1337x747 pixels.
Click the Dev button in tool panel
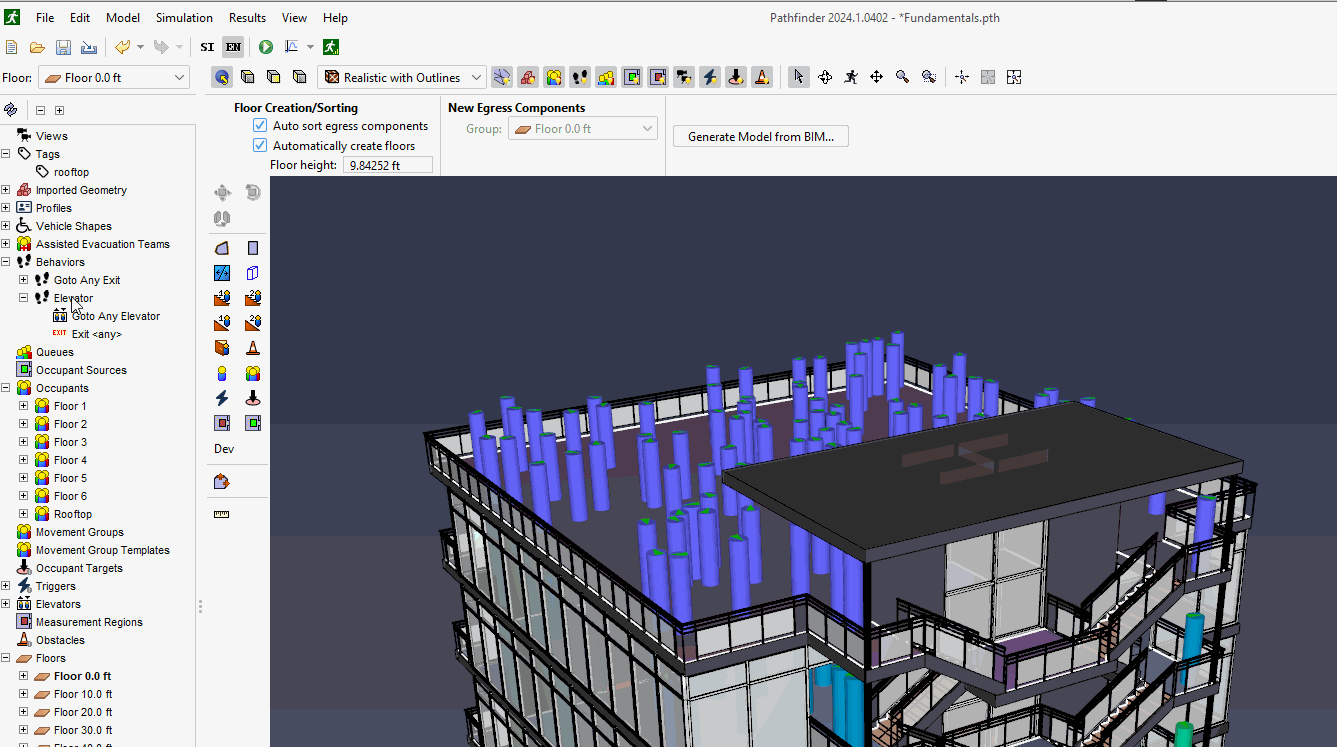click(224, 449)
